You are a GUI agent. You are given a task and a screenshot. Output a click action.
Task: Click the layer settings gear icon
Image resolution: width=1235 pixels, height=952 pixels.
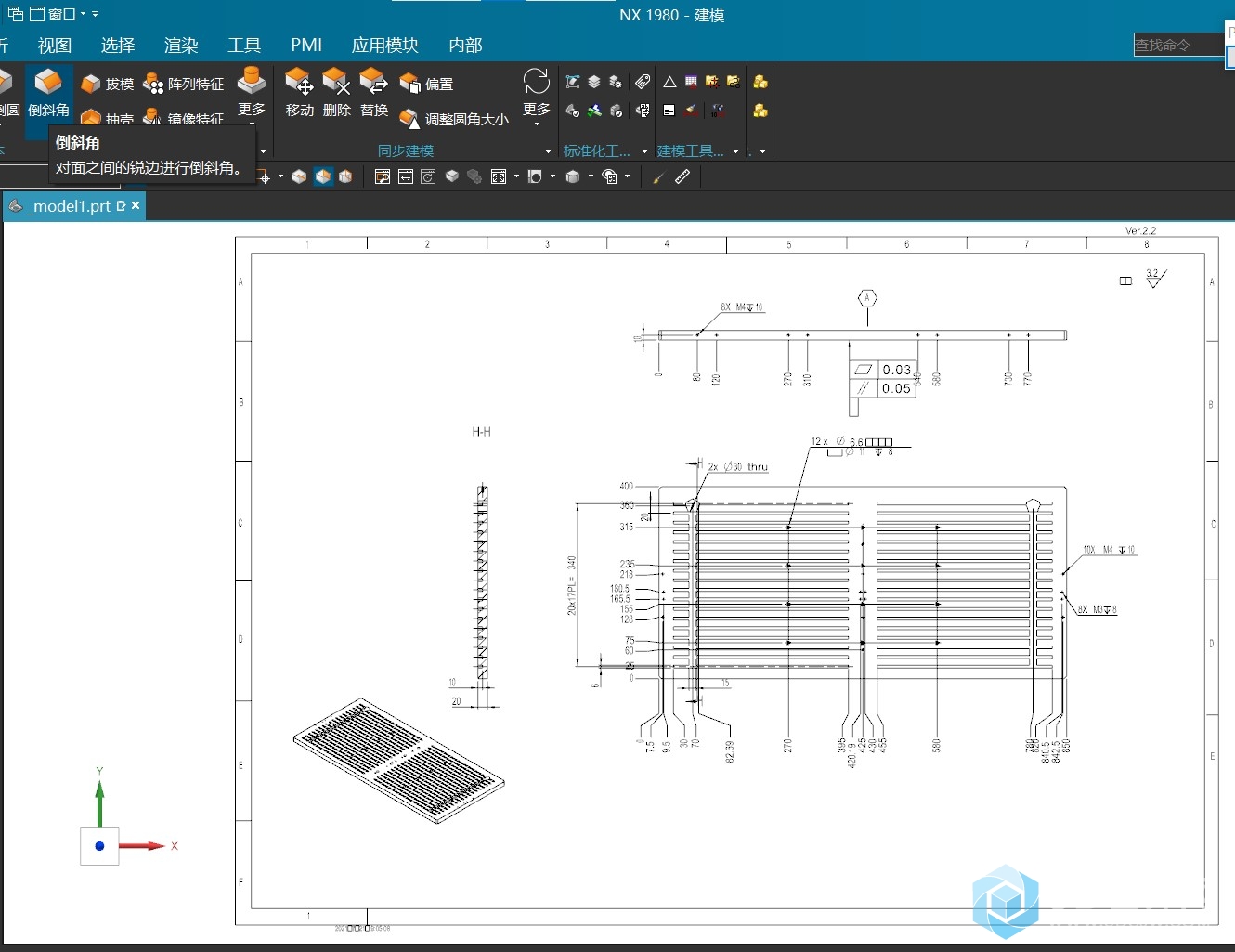(x=616, y=82)
